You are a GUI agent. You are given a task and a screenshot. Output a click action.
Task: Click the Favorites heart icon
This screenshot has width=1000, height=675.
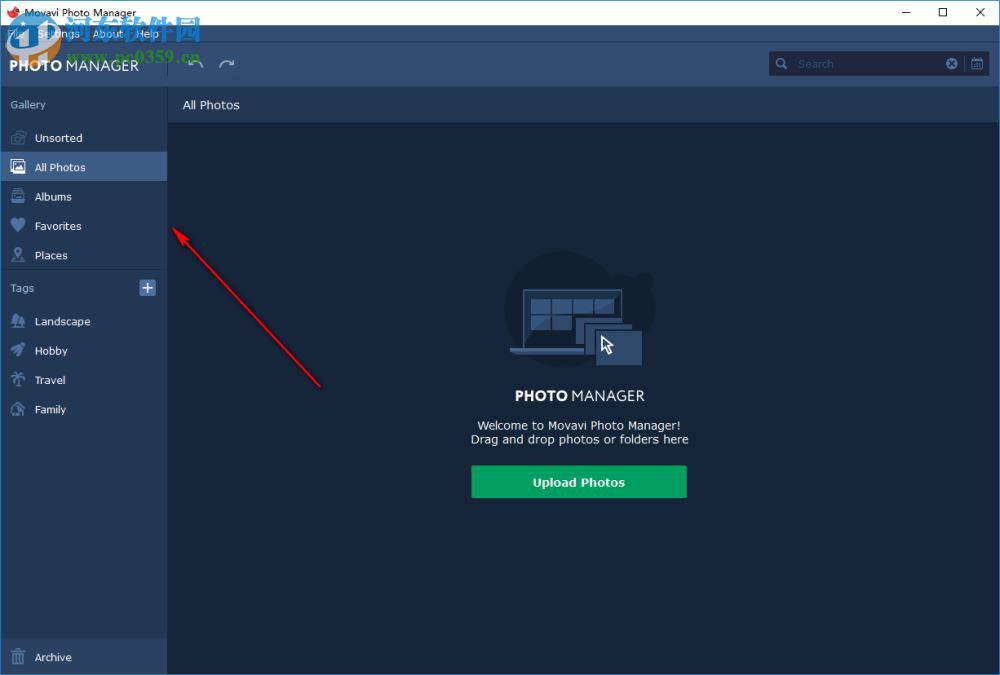pyautogui.click(x=18, y=225)
